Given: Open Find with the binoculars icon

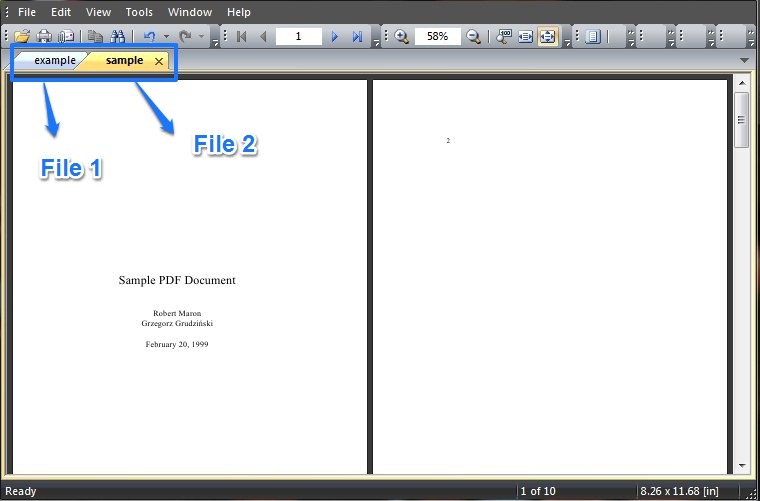Looking at the screenshot, I should 118,36.
